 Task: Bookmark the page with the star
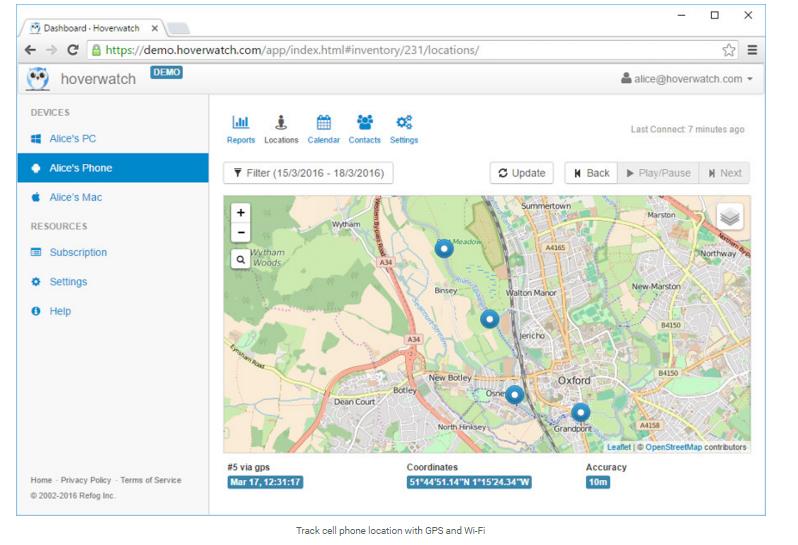(x=728, y=50)
